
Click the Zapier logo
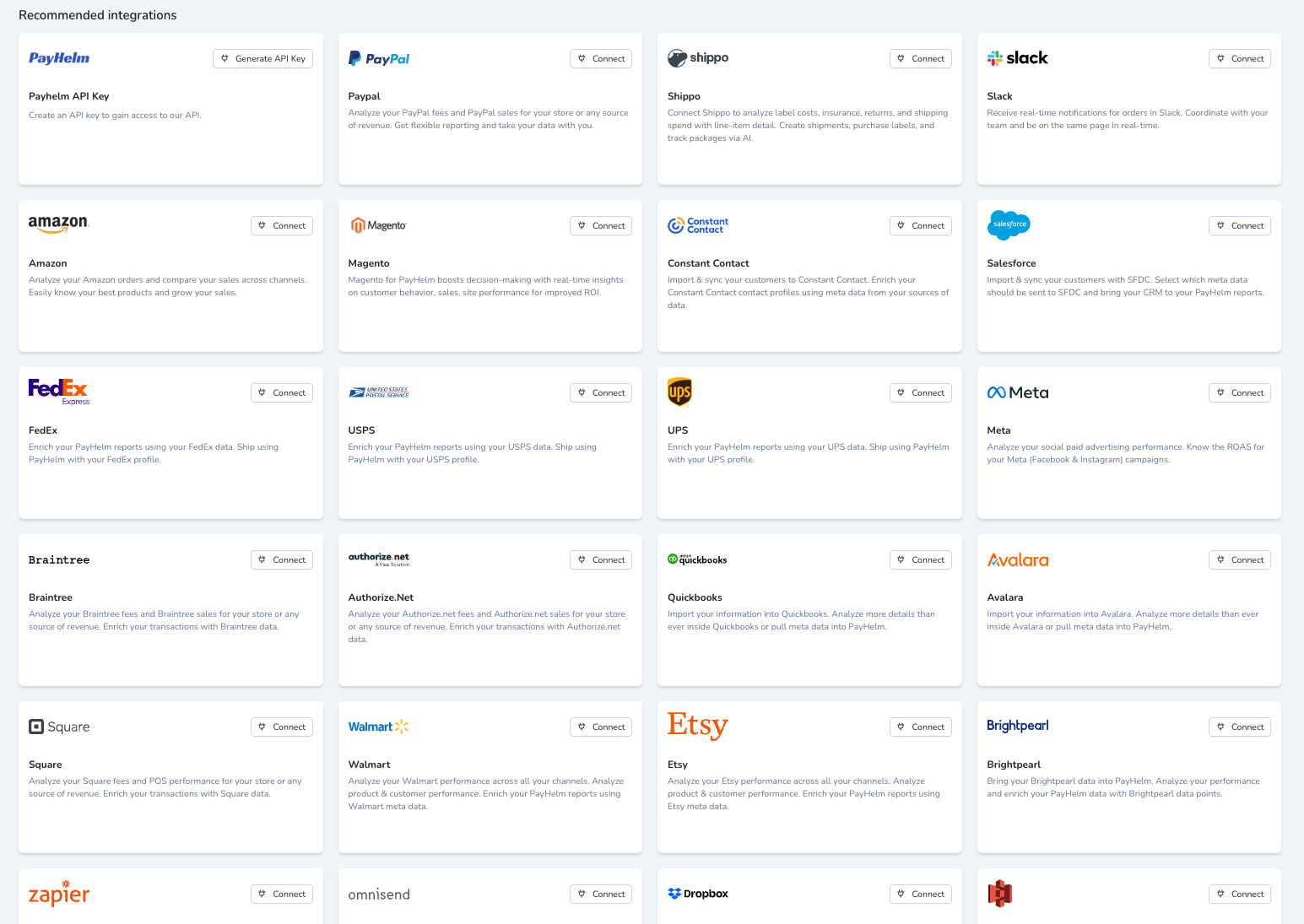tap(59, 894)
